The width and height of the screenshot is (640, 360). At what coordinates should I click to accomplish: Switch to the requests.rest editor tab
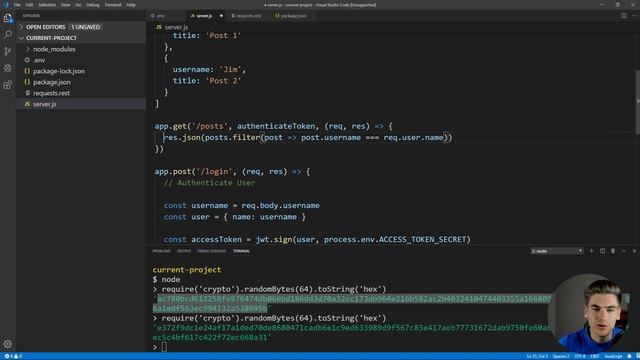(249, 16)
